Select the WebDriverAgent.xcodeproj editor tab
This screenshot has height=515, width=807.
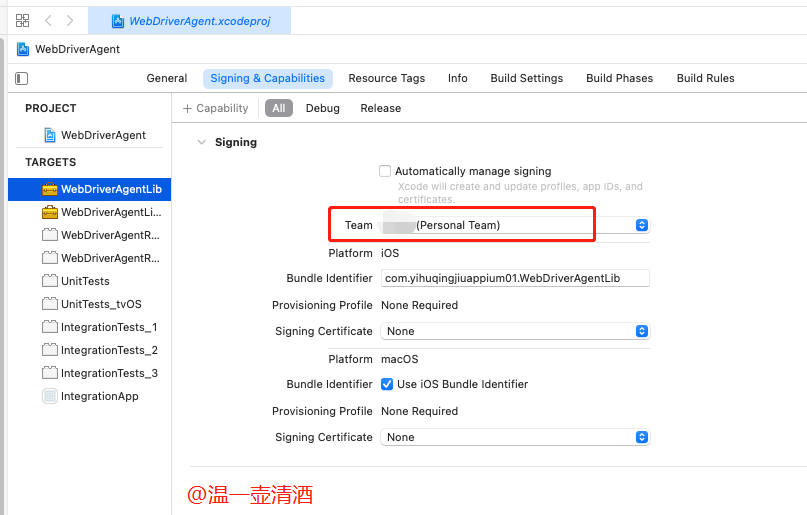[189, 21]
